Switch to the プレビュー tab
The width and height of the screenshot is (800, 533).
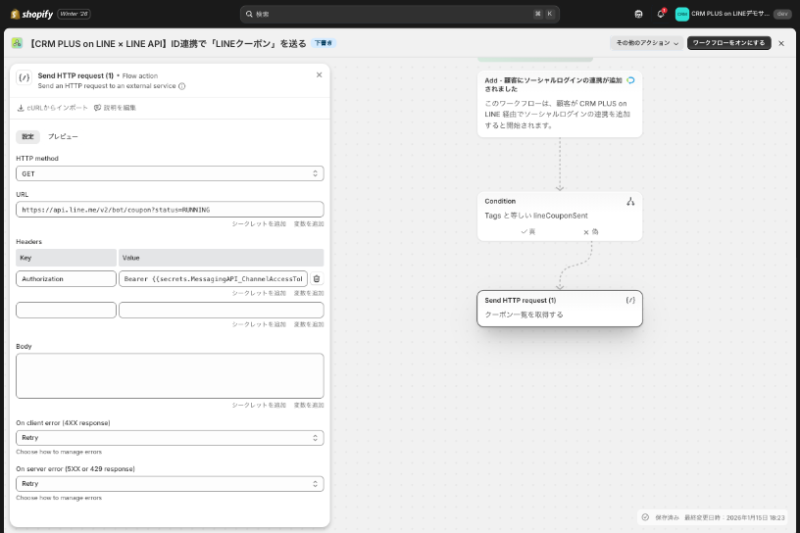pos(63,137)
